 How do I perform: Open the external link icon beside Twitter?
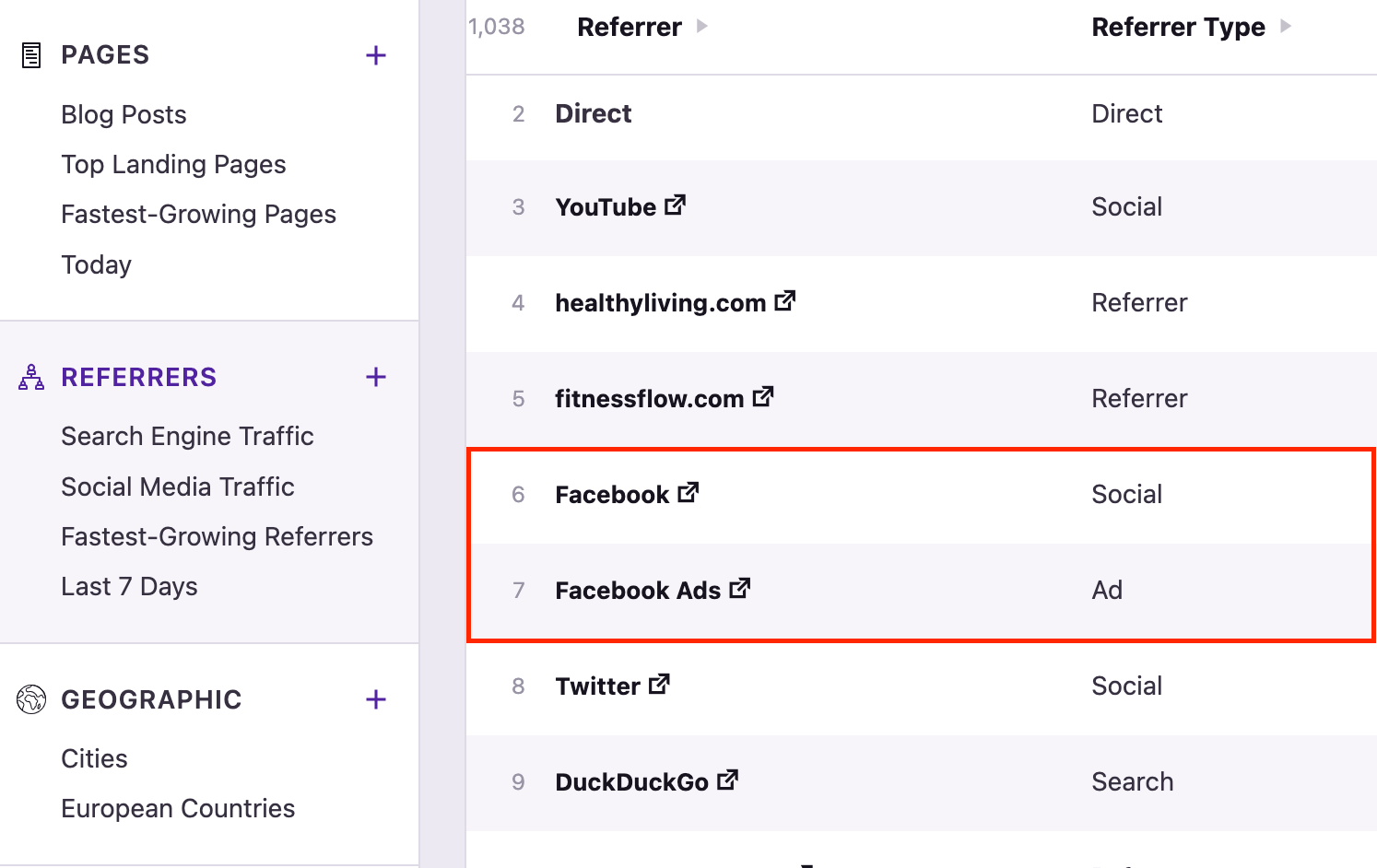point(659,684)
